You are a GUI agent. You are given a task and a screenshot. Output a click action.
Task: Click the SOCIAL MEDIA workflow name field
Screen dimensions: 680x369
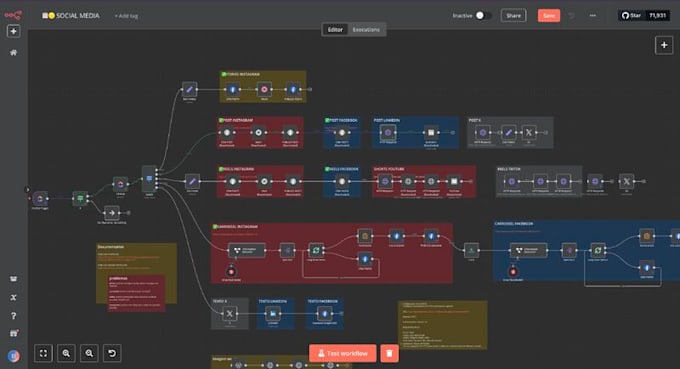(78, 16)
